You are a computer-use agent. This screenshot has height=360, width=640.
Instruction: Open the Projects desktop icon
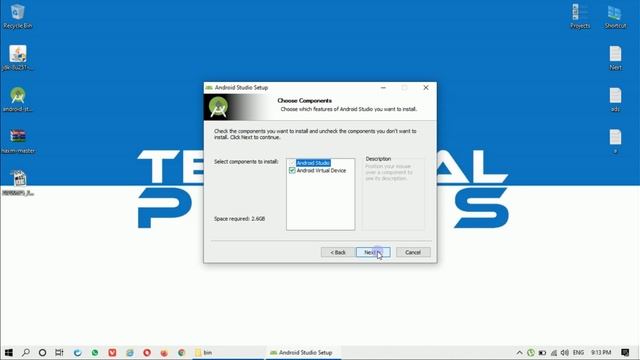[x=580, y=16]
